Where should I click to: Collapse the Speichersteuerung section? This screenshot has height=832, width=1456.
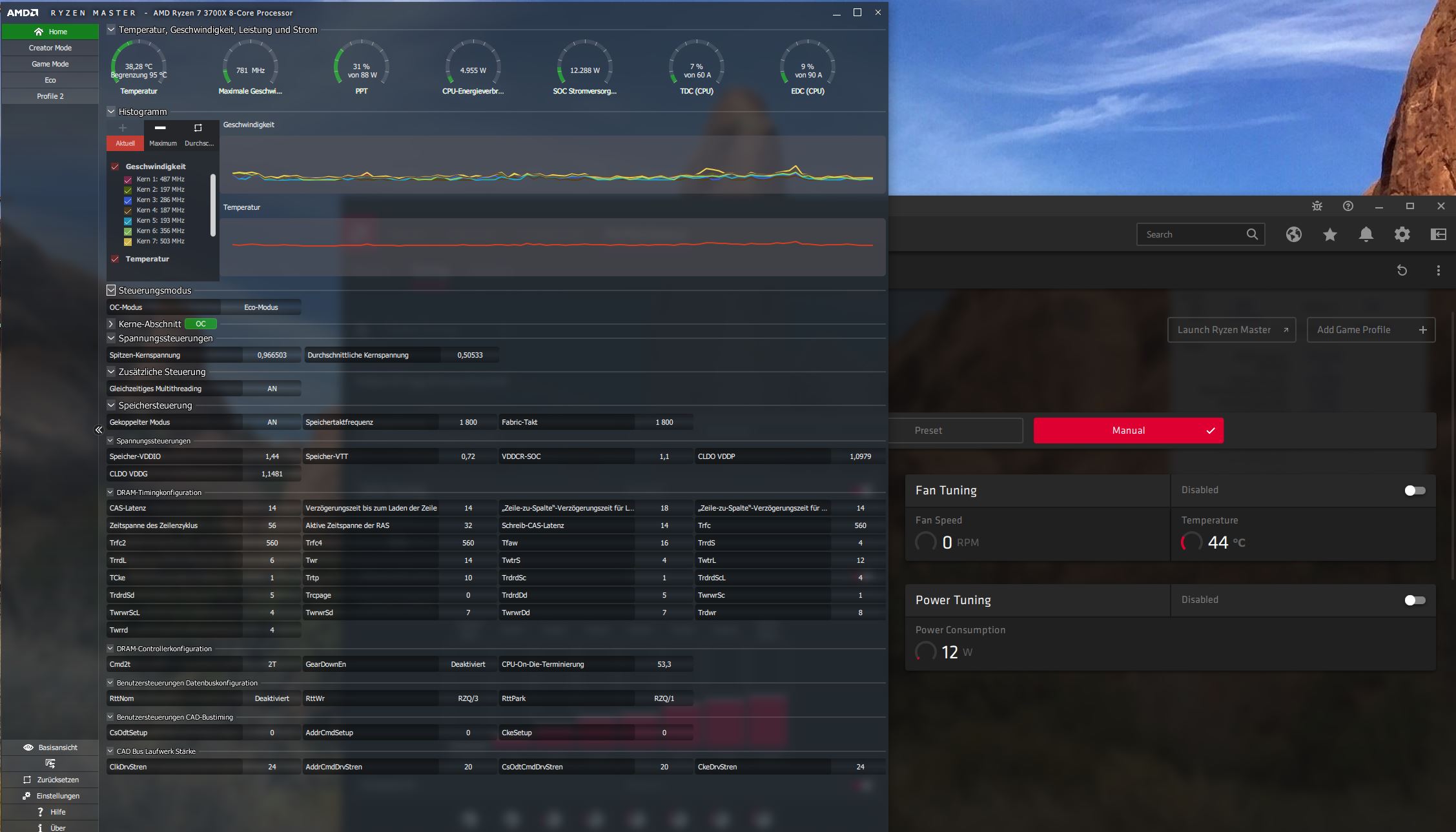(111, 405)
